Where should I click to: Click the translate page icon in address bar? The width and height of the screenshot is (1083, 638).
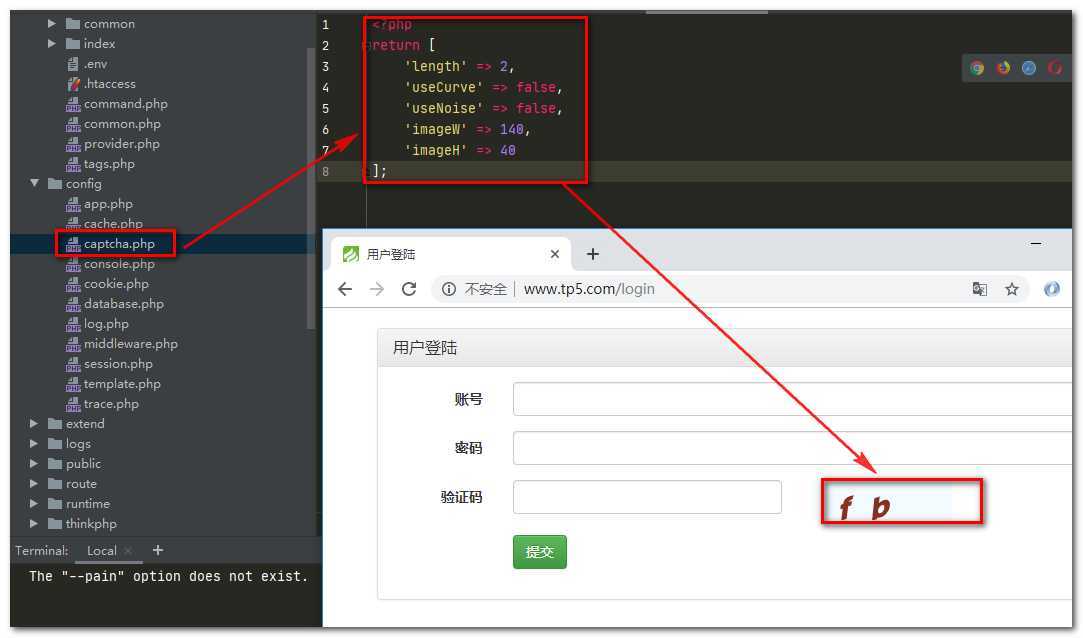click(x=979, y=289)
